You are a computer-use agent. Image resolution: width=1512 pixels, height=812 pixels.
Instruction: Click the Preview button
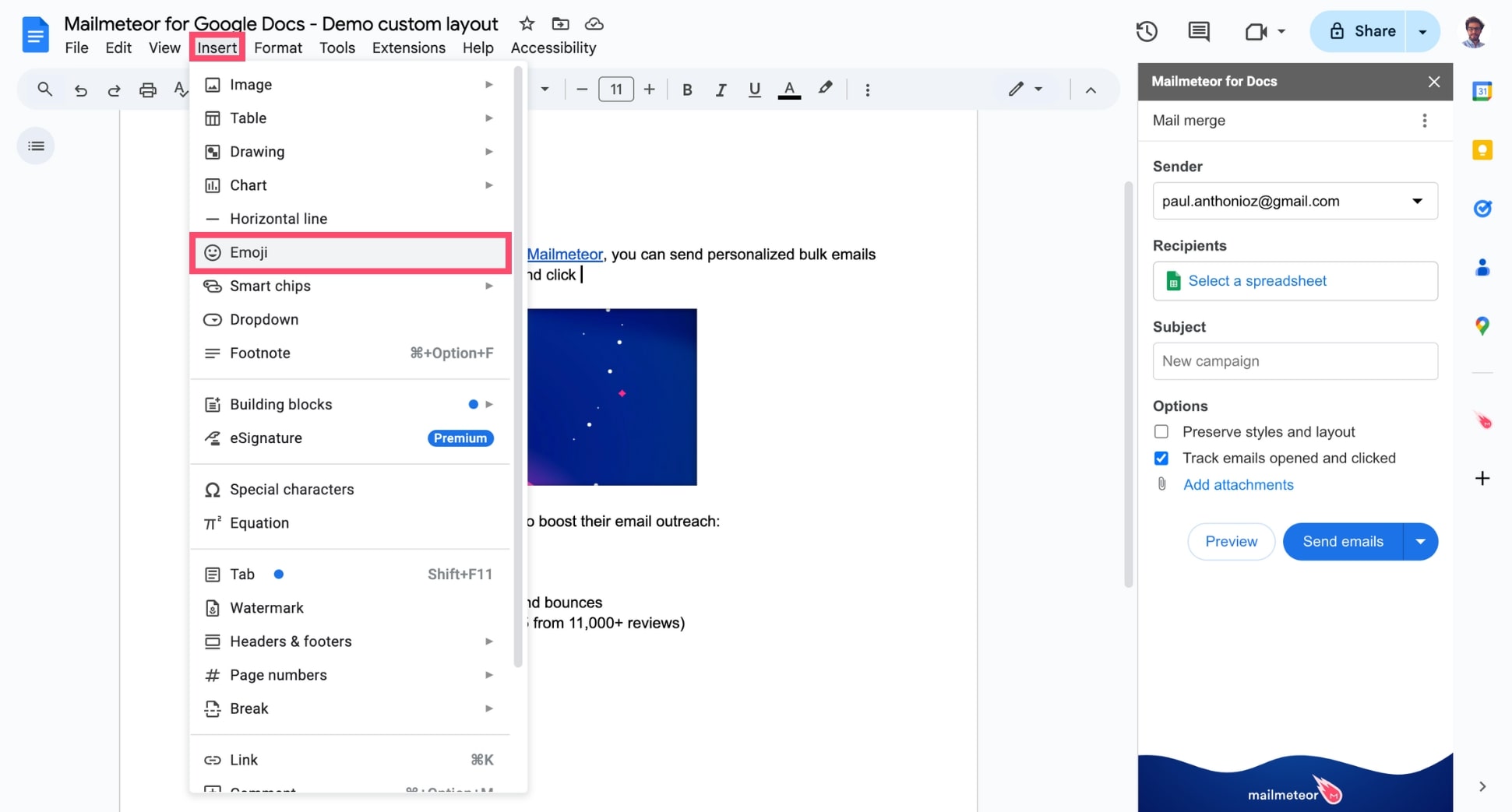click(1231, 542)
